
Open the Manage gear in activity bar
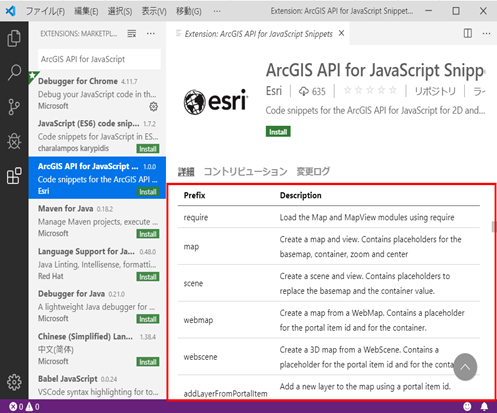[14, 382]
